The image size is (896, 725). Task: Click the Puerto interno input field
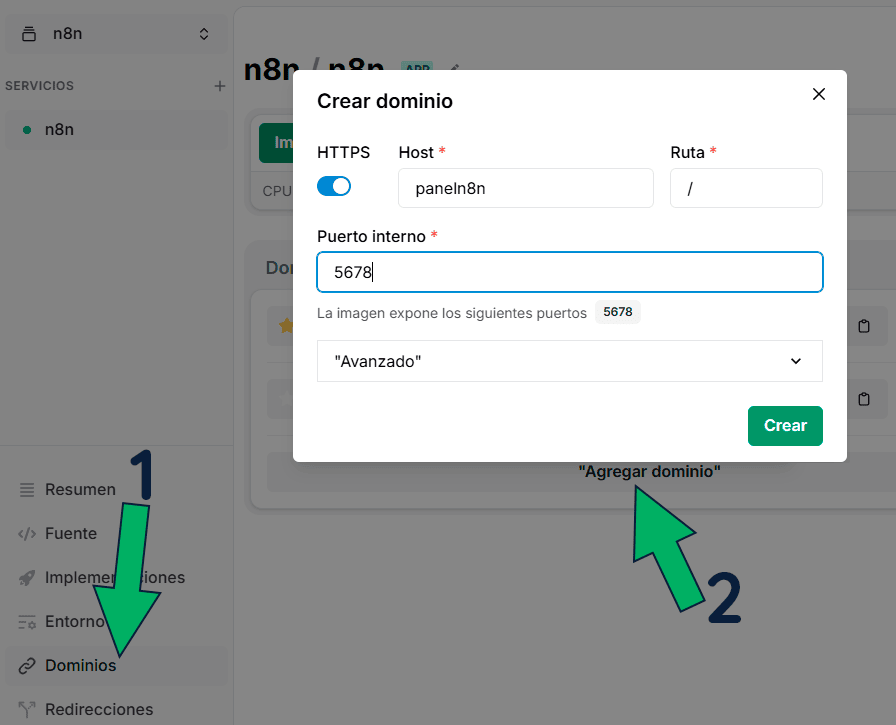point(569,271)
